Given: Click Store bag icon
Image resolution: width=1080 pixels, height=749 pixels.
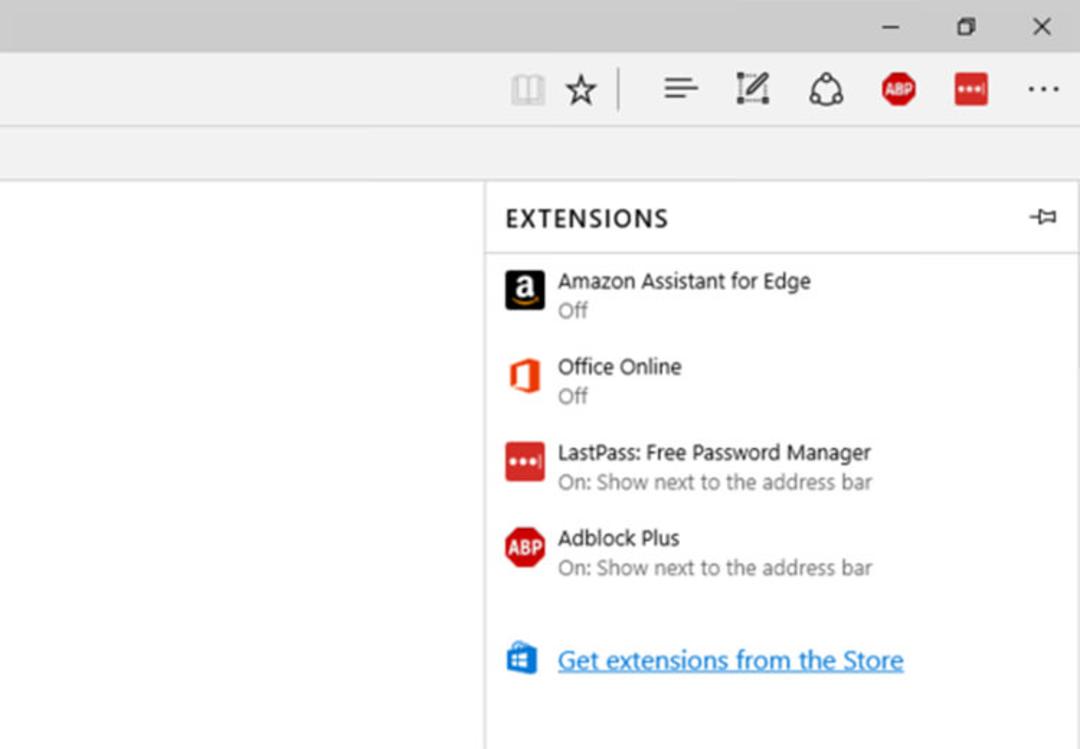Looking at the screenshot, I should (x=522, y=658).
